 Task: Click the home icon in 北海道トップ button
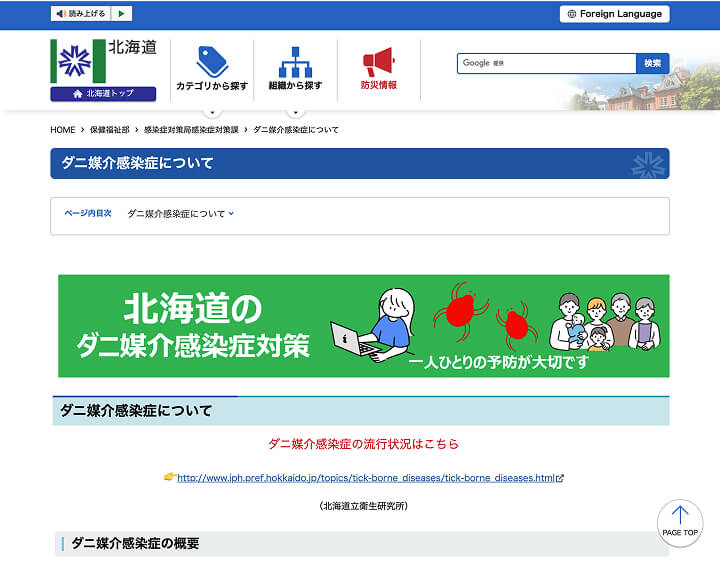(78, 94)
